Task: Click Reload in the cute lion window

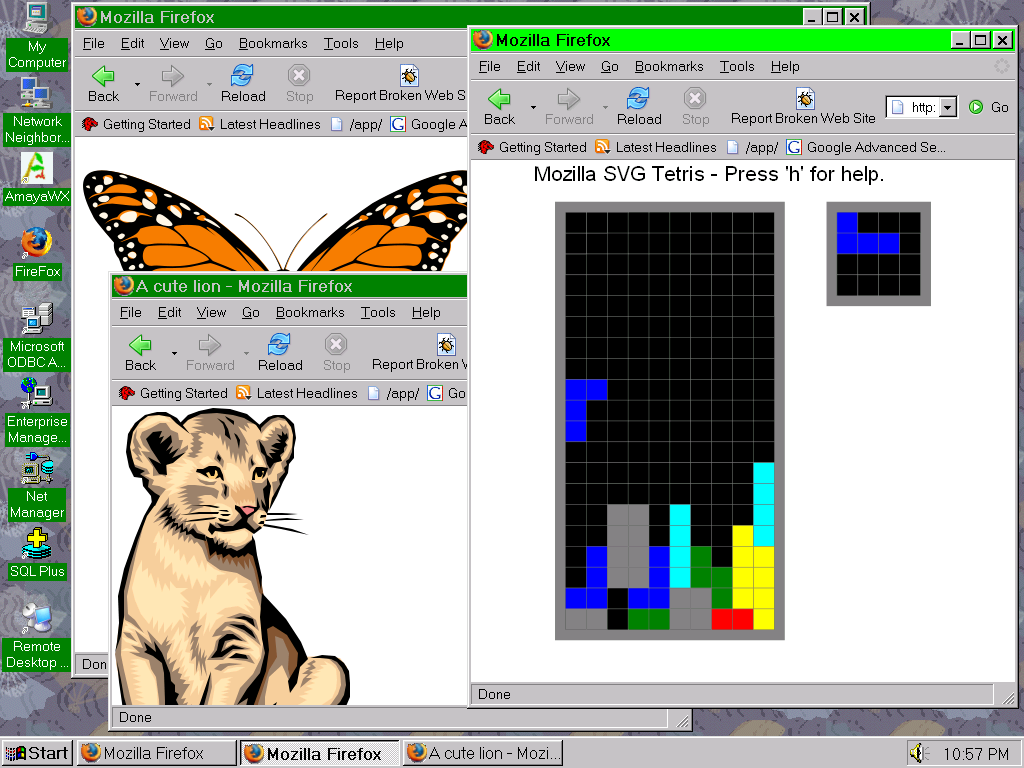Action: [x=280, y=345]
